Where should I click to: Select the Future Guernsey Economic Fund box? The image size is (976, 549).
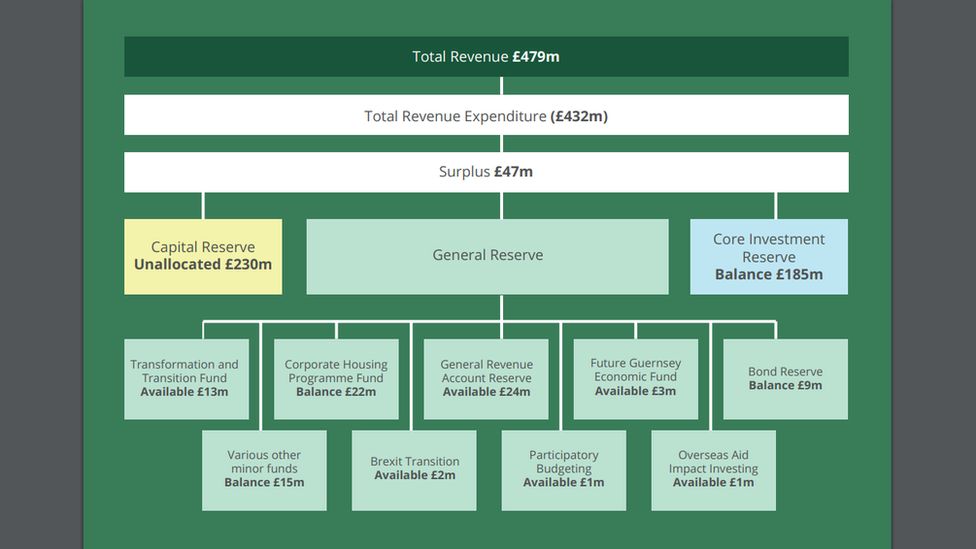point(635,378)
